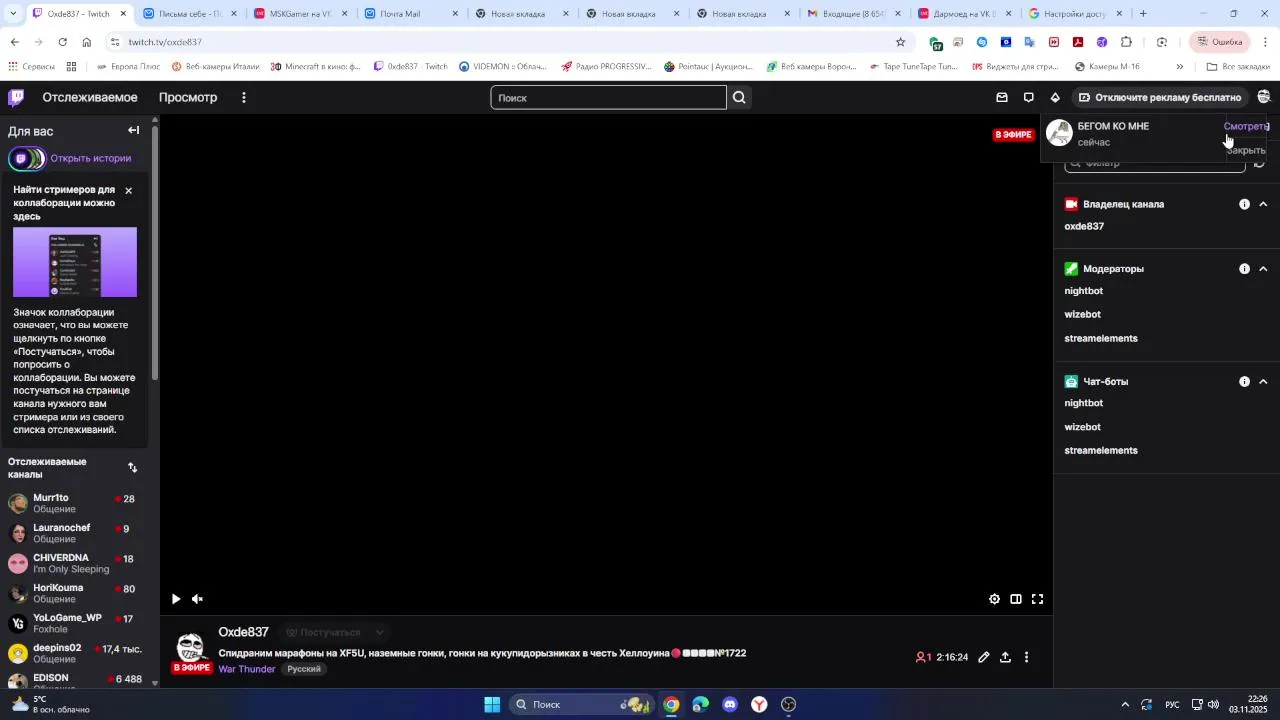Focus the Twitch search field
Viewport: 1280px width, 720px height.
coord(608,97)
